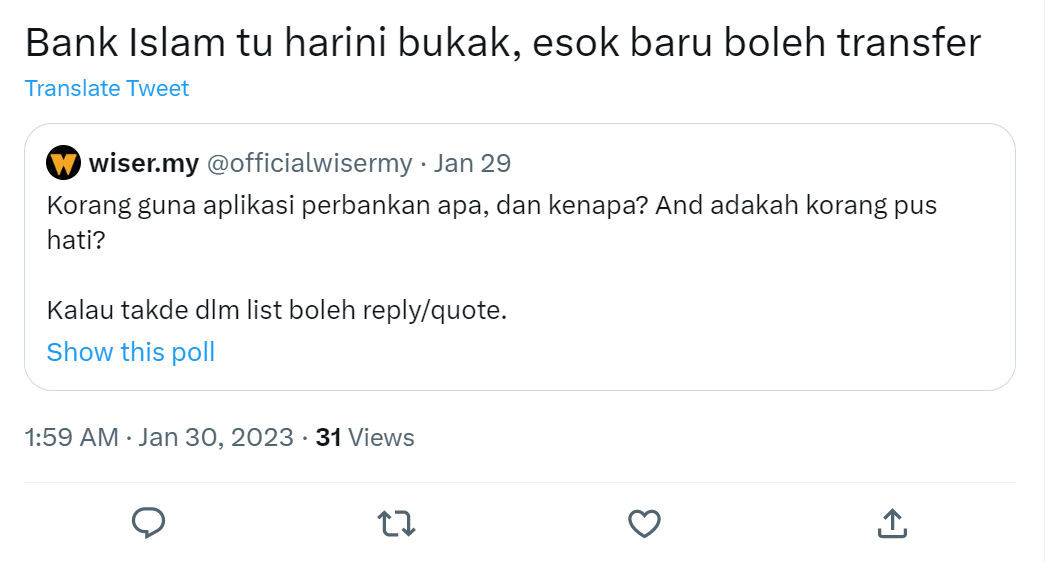
Task: Retweet this tweet using the arrows icon
Action: [x=396, y=522]
